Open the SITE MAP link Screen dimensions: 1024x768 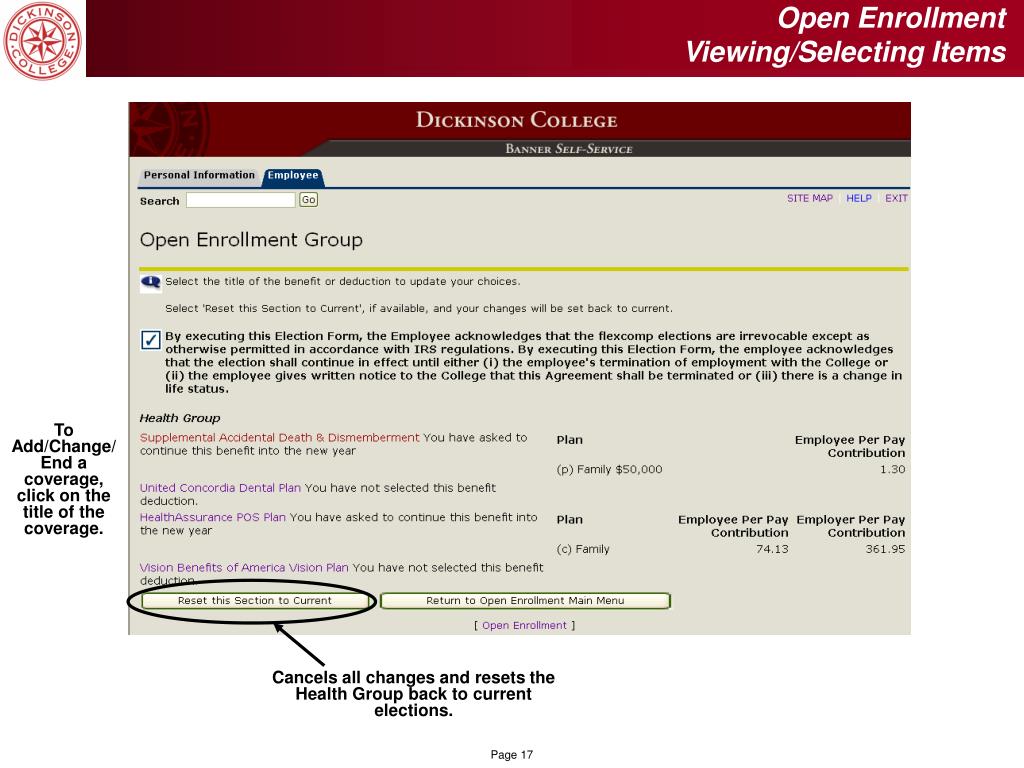pyautogui.click(x=810, y=198)
